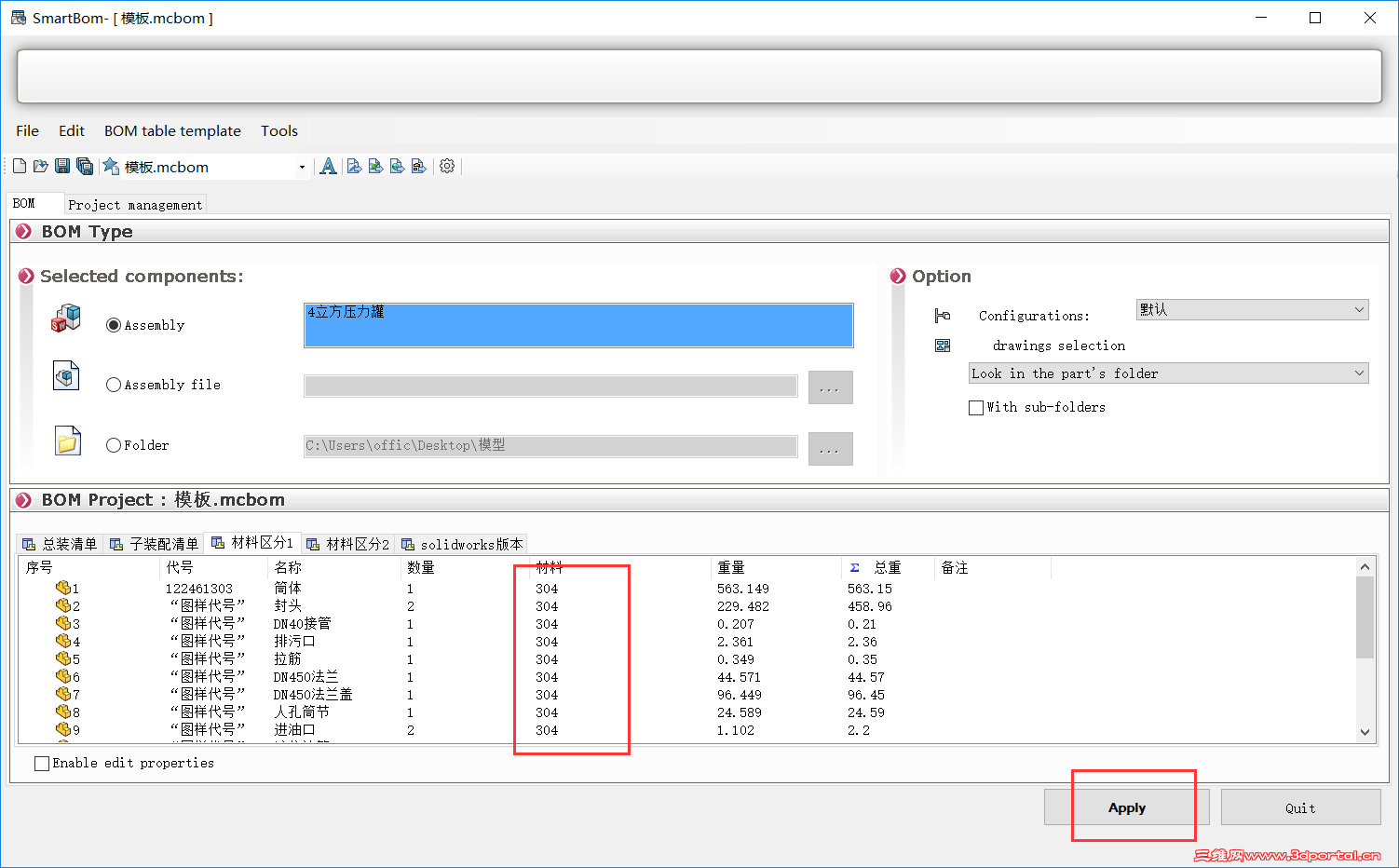This screenshot has width=1399, height=868.
Task: Click the Assembly cubes icon
Action: point(66,319)
